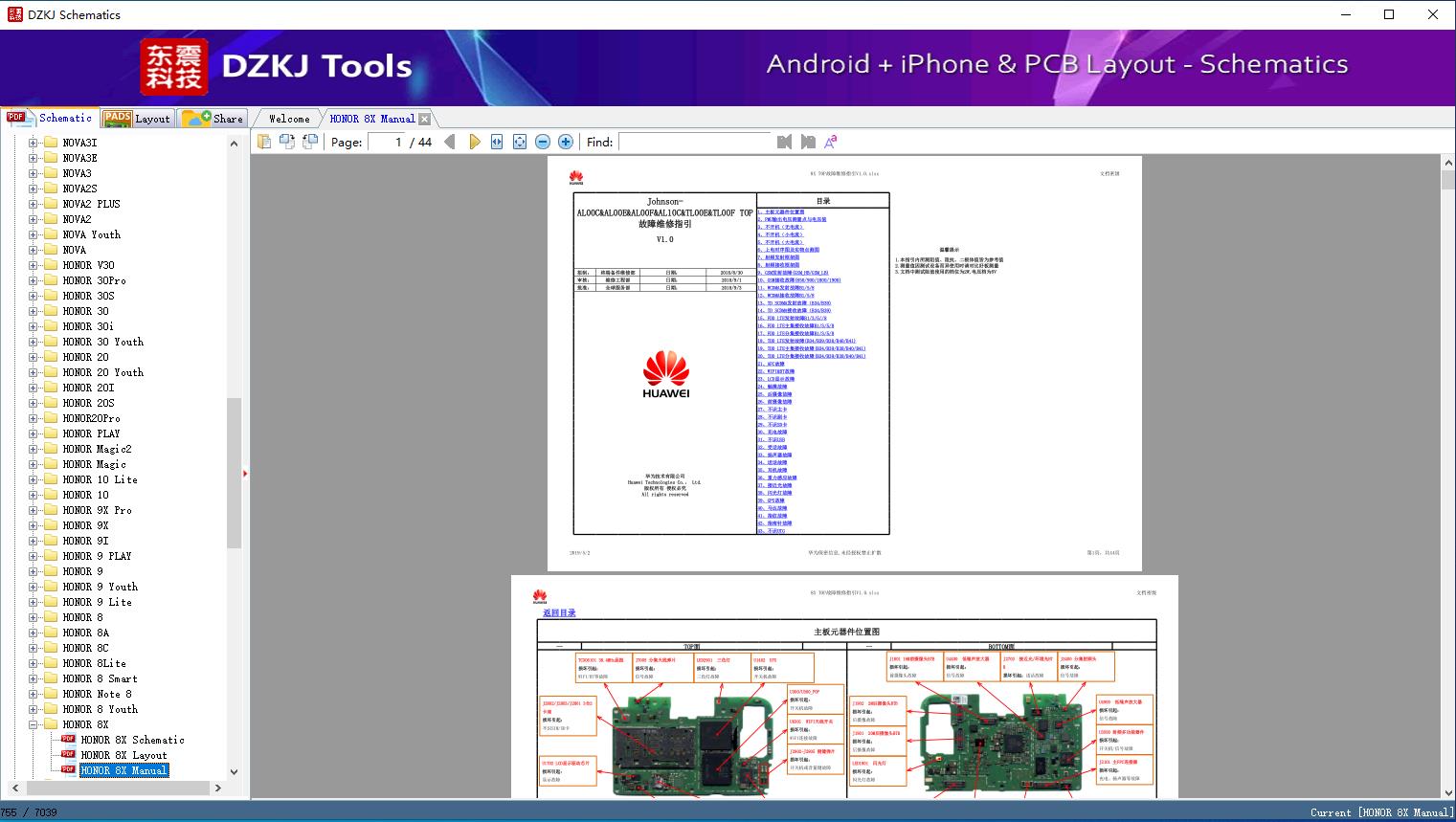
Task: Click the tree panel's scroll up arrow
Action: (234, 143)
